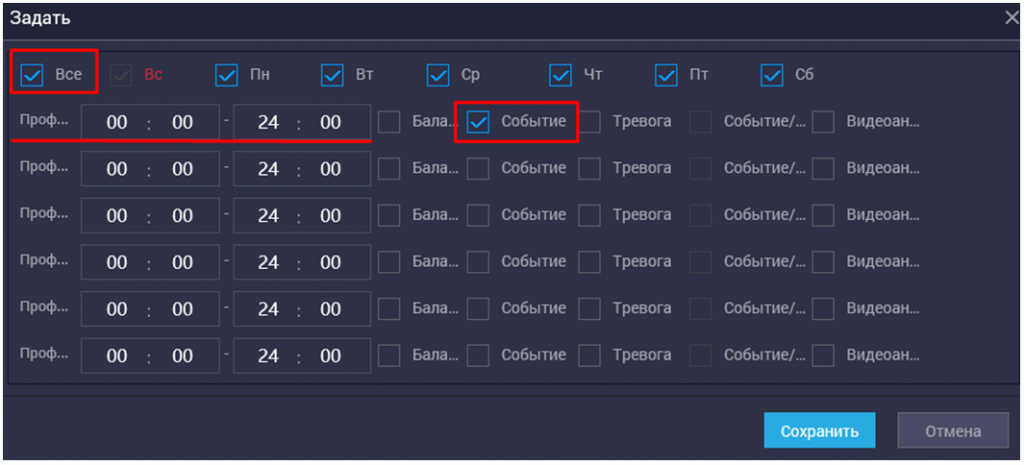Toggle the 'Пн' Monday checkbox
The height and width of the screenshot is (465, 1024).
pos(227,75)
